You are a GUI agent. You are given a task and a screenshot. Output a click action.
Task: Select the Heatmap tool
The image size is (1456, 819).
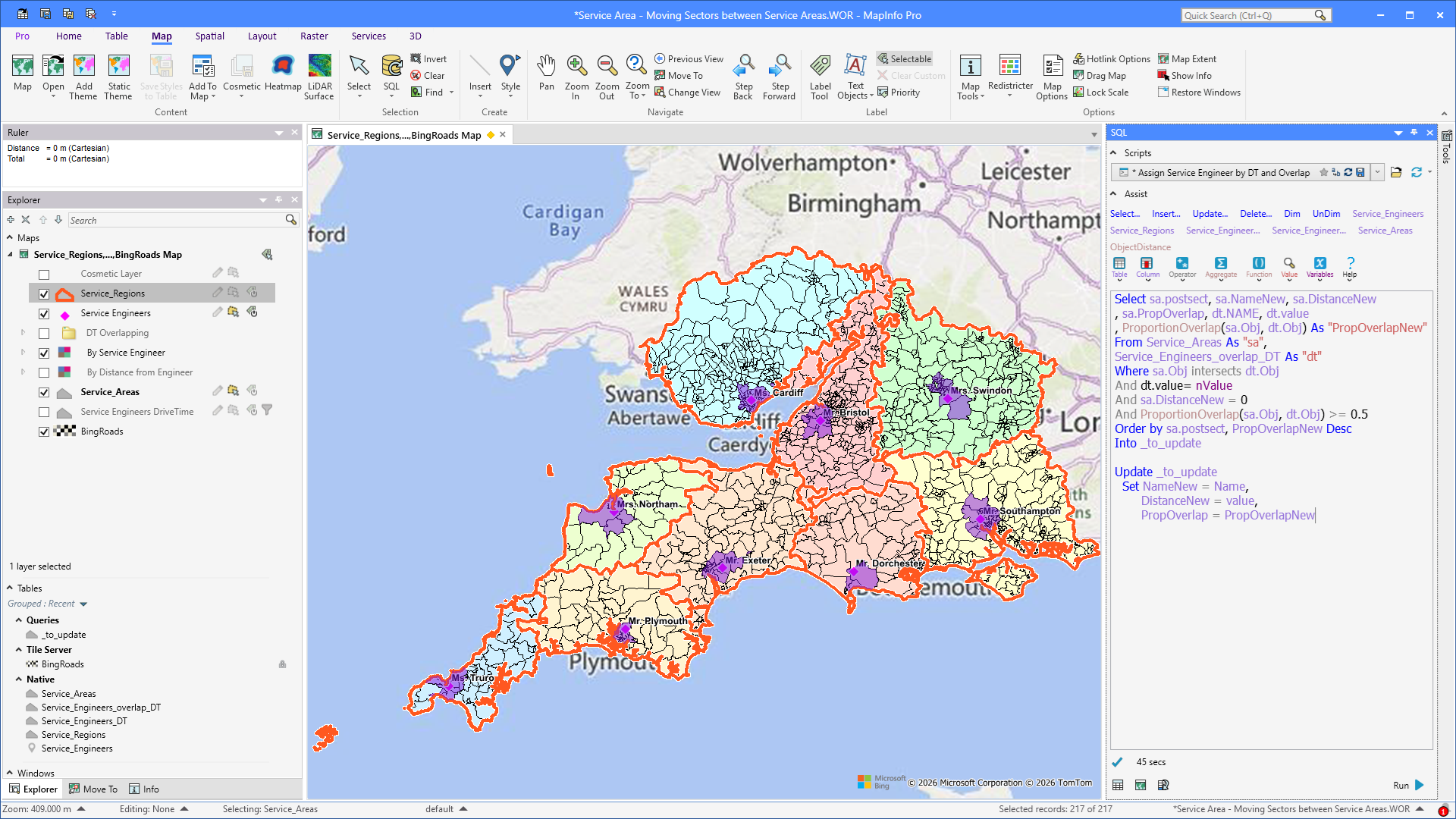pyautogui.click(x=283, y=74)
